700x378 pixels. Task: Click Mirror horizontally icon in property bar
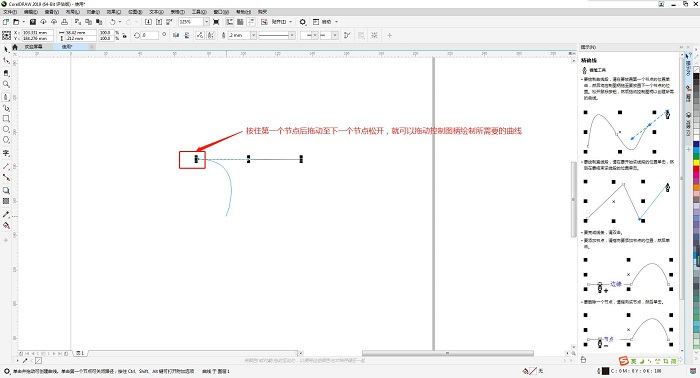point(176,35)
